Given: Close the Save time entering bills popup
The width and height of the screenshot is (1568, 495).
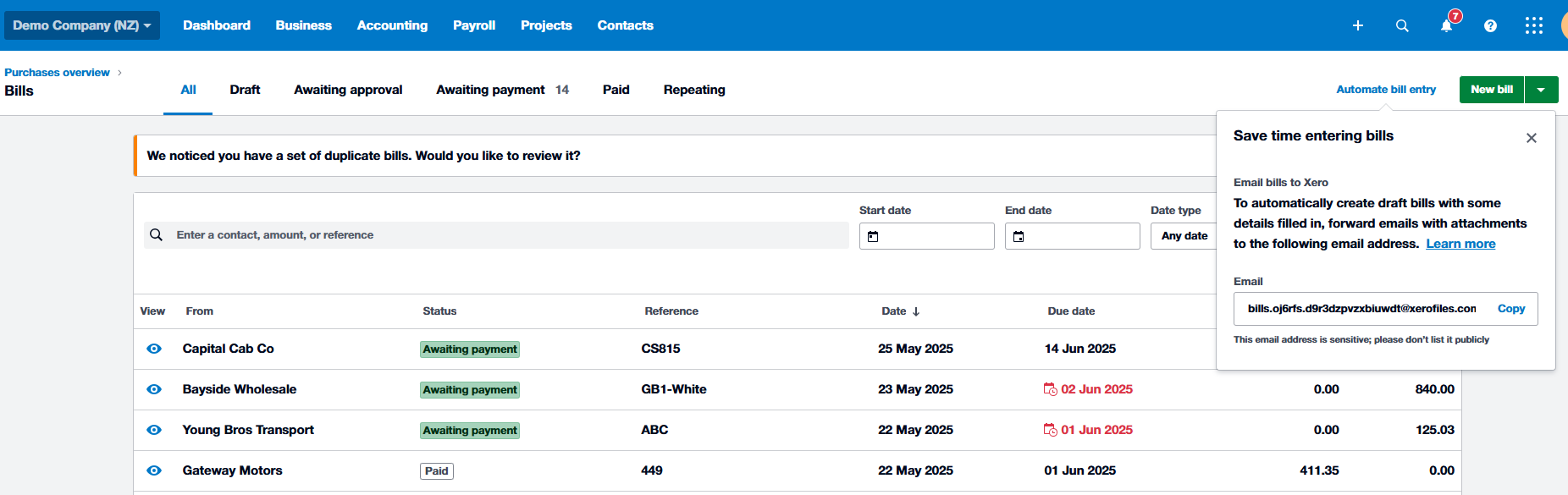Looking at the screenshot, I should pyautogui.click(x=1531, y=138).
